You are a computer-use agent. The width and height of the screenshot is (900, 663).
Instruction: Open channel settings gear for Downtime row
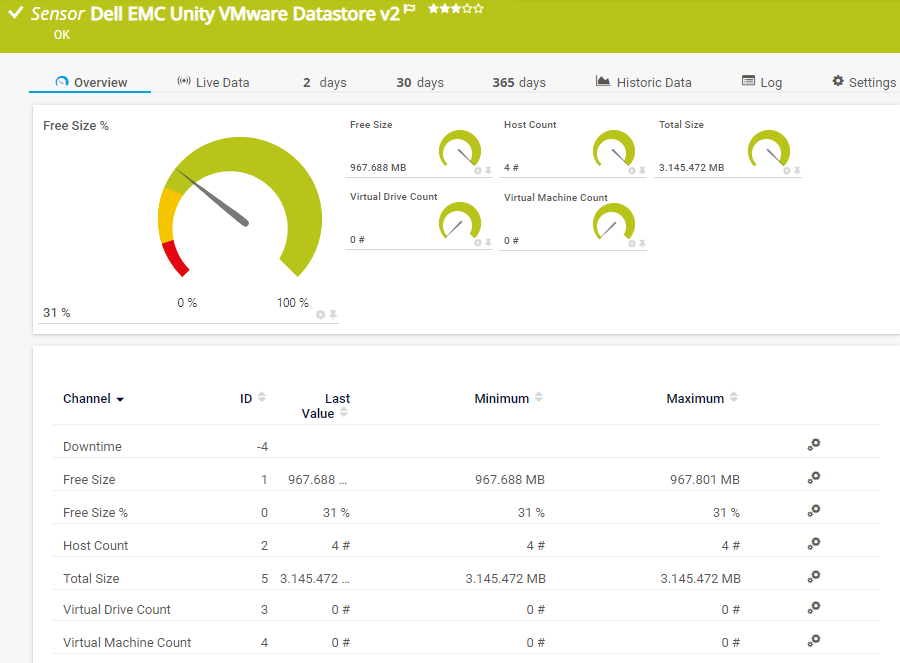814,444
